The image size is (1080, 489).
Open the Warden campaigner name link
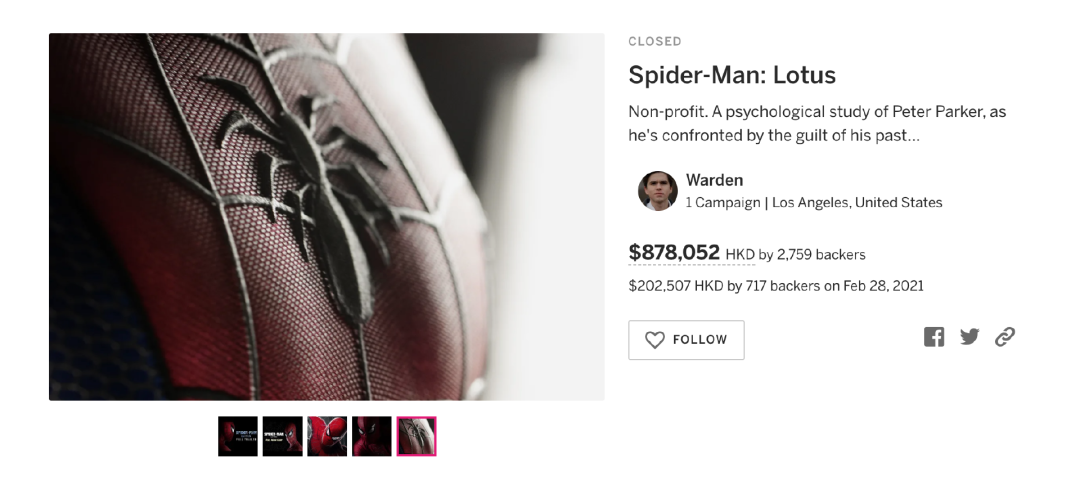[714, 181]
